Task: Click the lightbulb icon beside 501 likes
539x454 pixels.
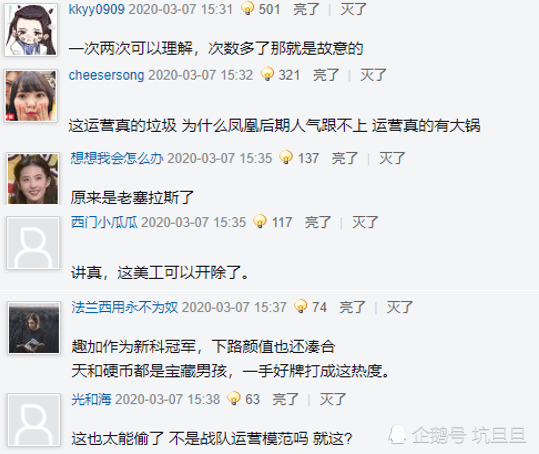Action: pyautogui.click(x=248, y=8)
